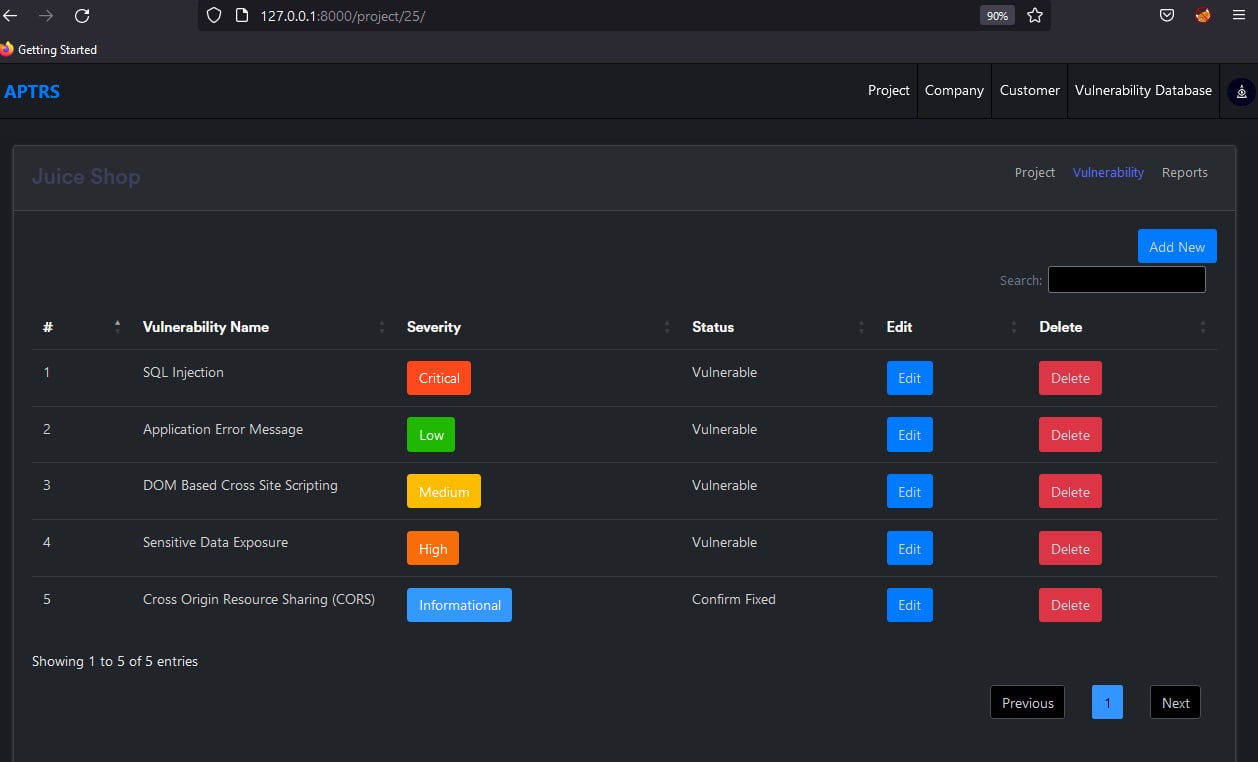Click the page info icon beside URL
The image size is (1258, 762).
[241, 15]
